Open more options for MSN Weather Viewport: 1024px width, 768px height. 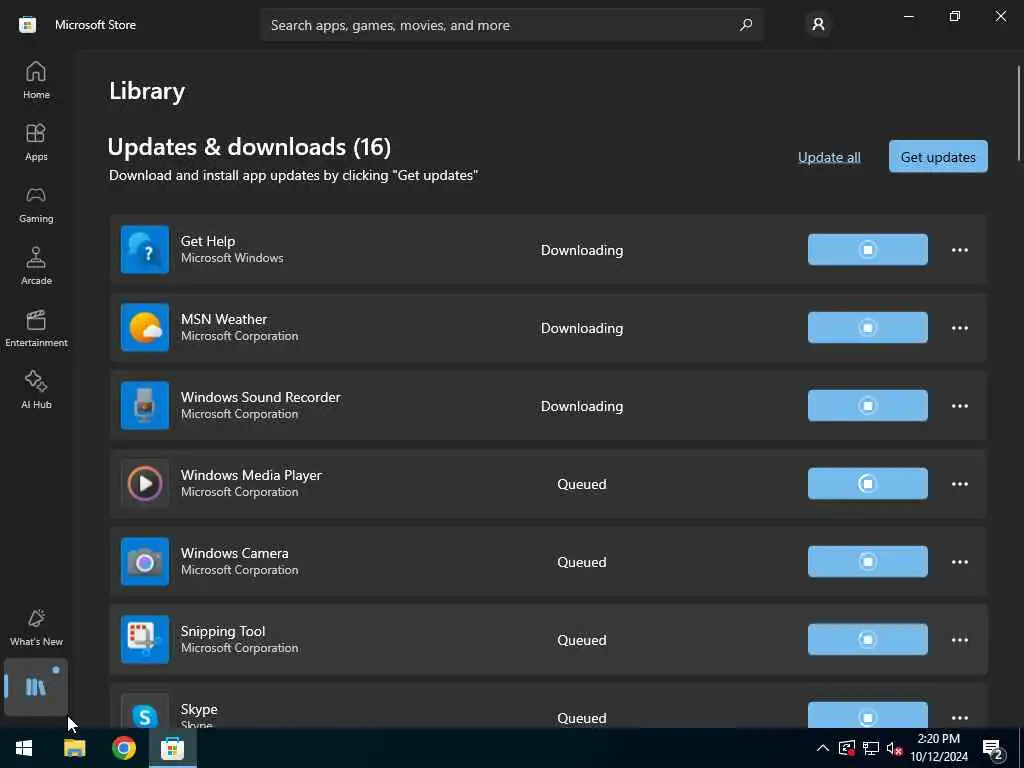tap(959, 328)
